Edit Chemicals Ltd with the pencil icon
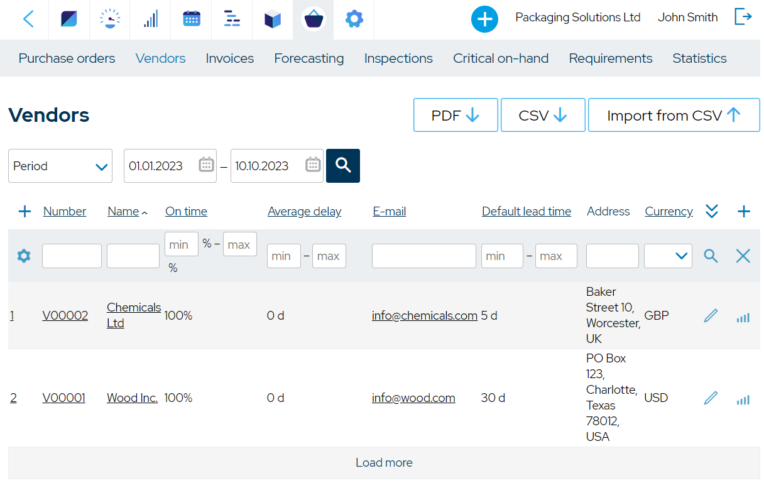 coord(711,316)
